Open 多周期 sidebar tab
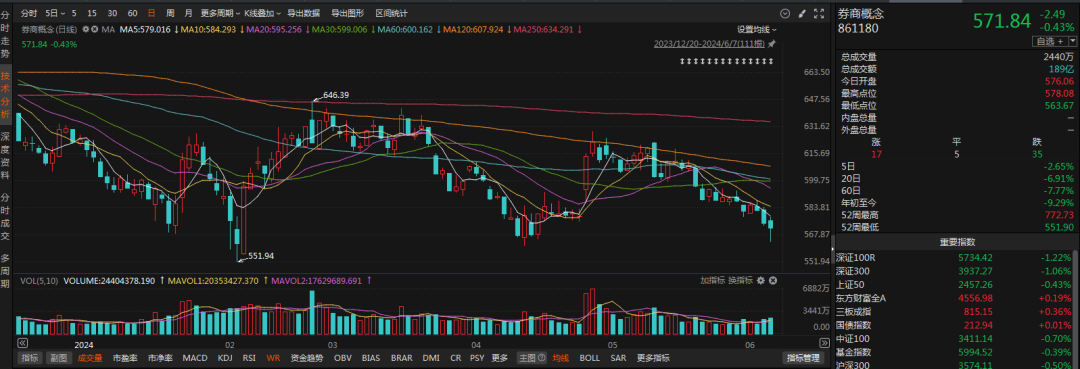Image resolution: width=1080 pixels, height=369 pixels. 6,271
